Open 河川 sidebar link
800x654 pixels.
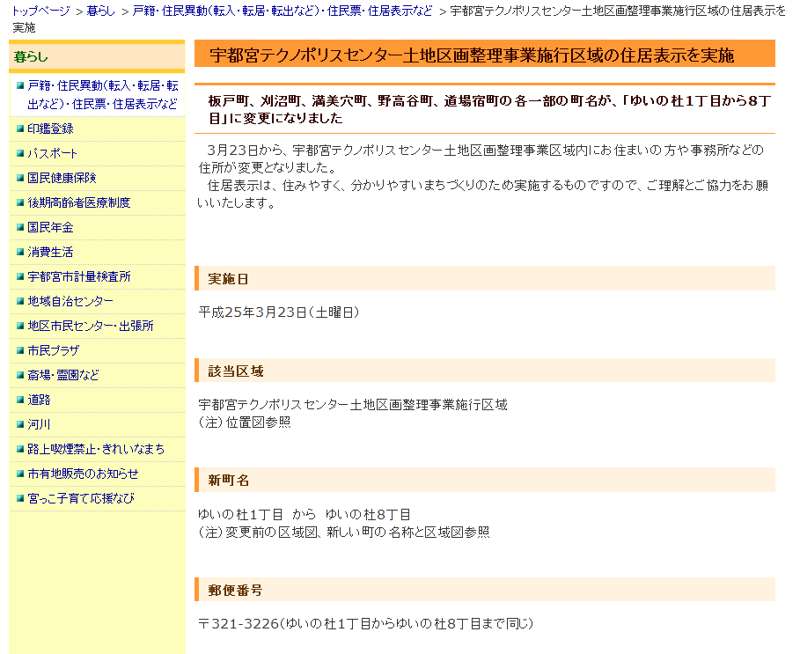[x=39, y=424]
